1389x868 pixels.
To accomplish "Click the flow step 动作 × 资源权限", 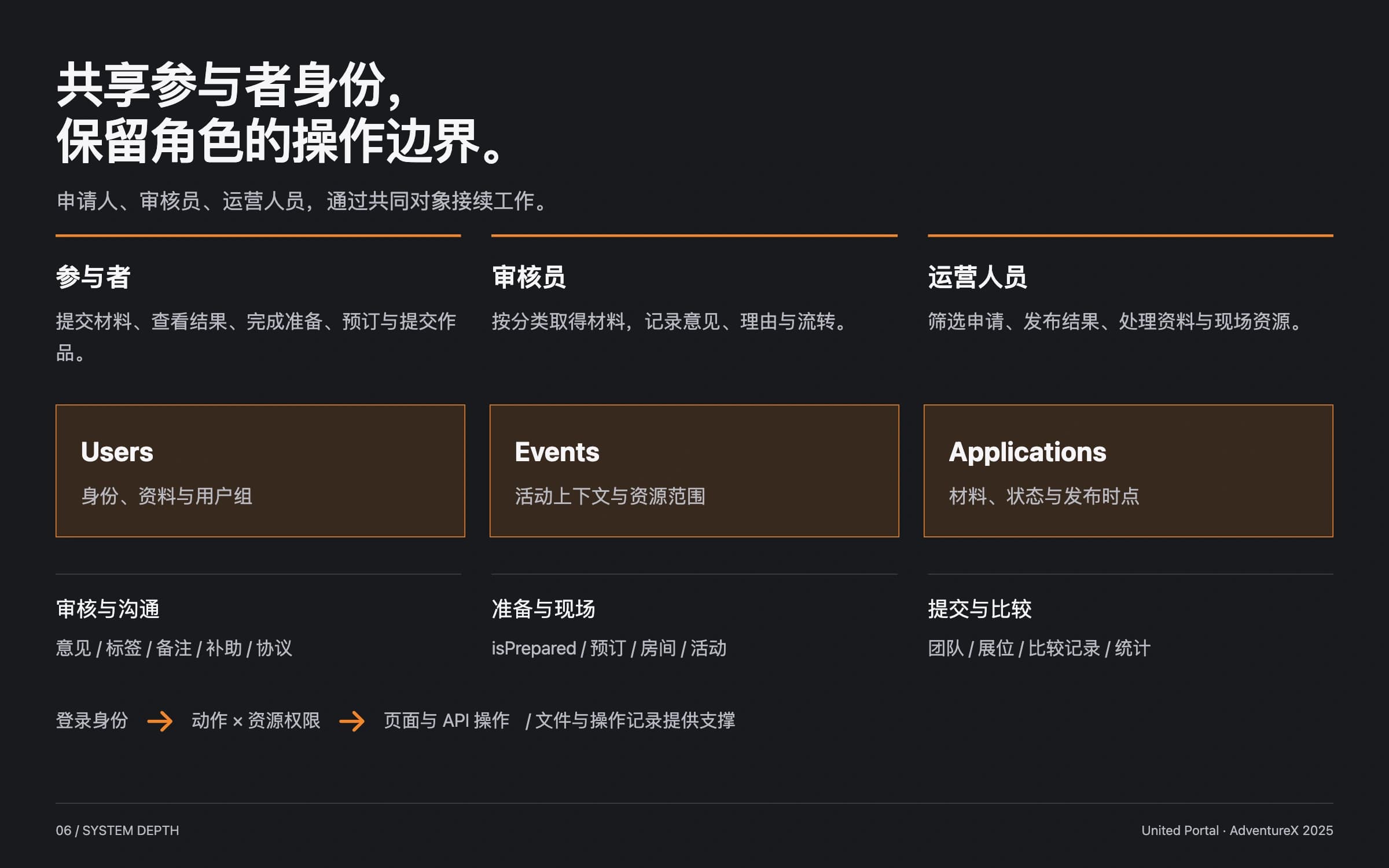I will [x=256, y=720].
